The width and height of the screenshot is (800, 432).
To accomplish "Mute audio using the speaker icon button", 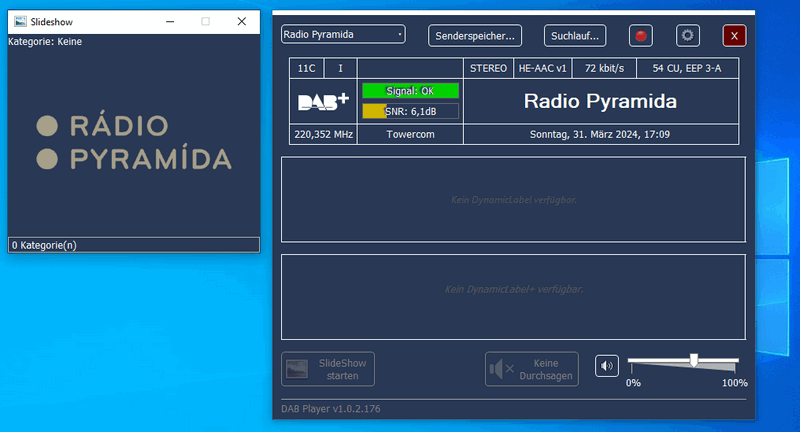I will (x=607, y=366).
